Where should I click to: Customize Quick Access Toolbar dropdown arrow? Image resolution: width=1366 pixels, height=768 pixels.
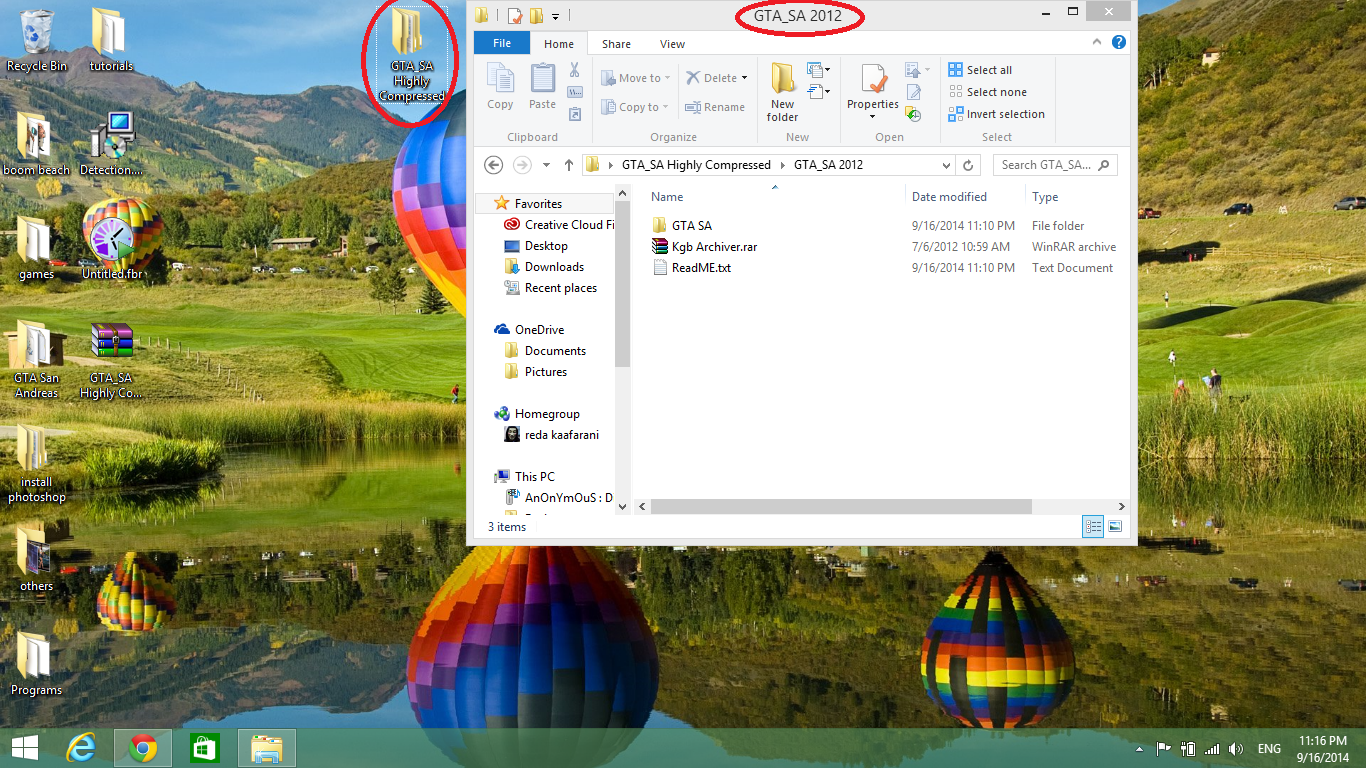(555, 16)
